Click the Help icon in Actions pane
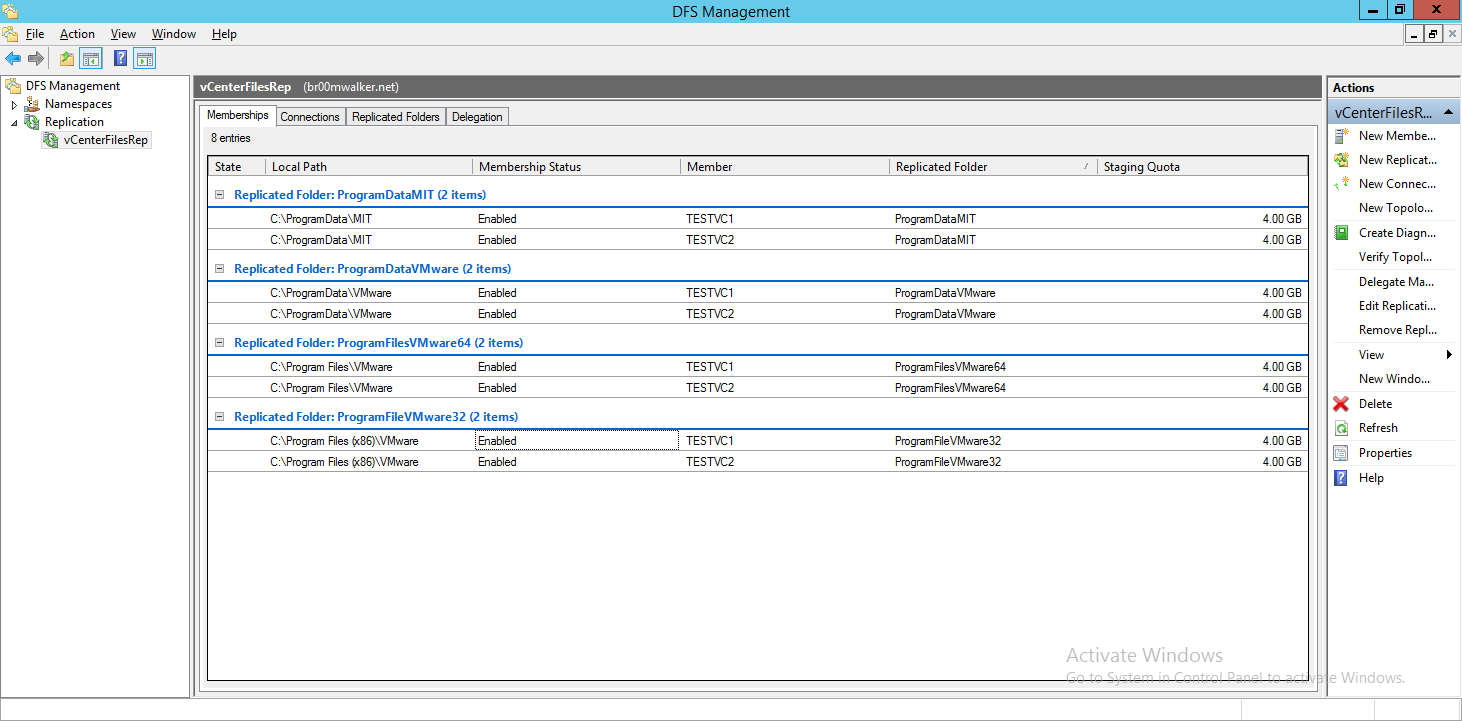Screen dimensions: 1462x721 point(1341,478)
